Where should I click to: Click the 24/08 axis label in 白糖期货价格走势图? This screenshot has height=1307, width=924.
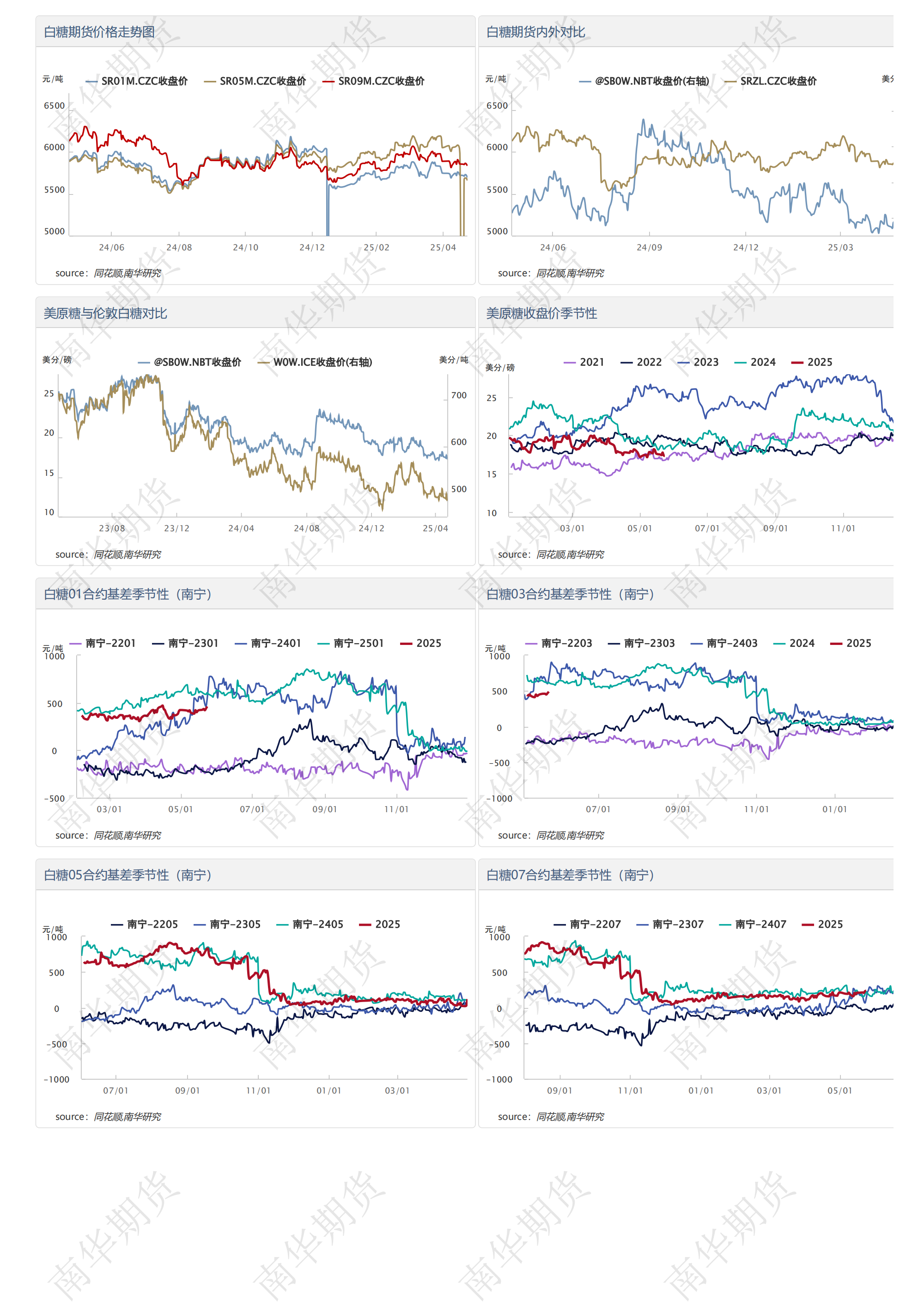click(179, 248)
